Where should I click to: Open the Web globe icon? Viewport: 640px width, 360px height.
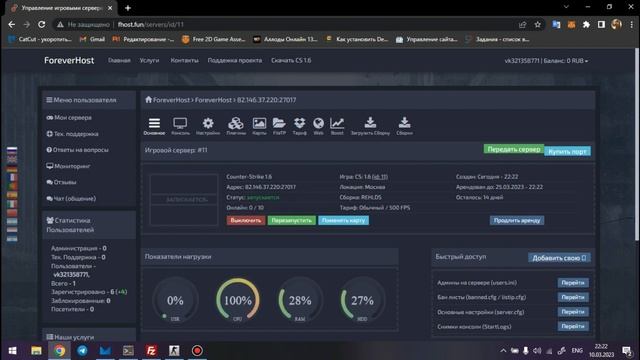pyautogui.click(x=318, y=126)
